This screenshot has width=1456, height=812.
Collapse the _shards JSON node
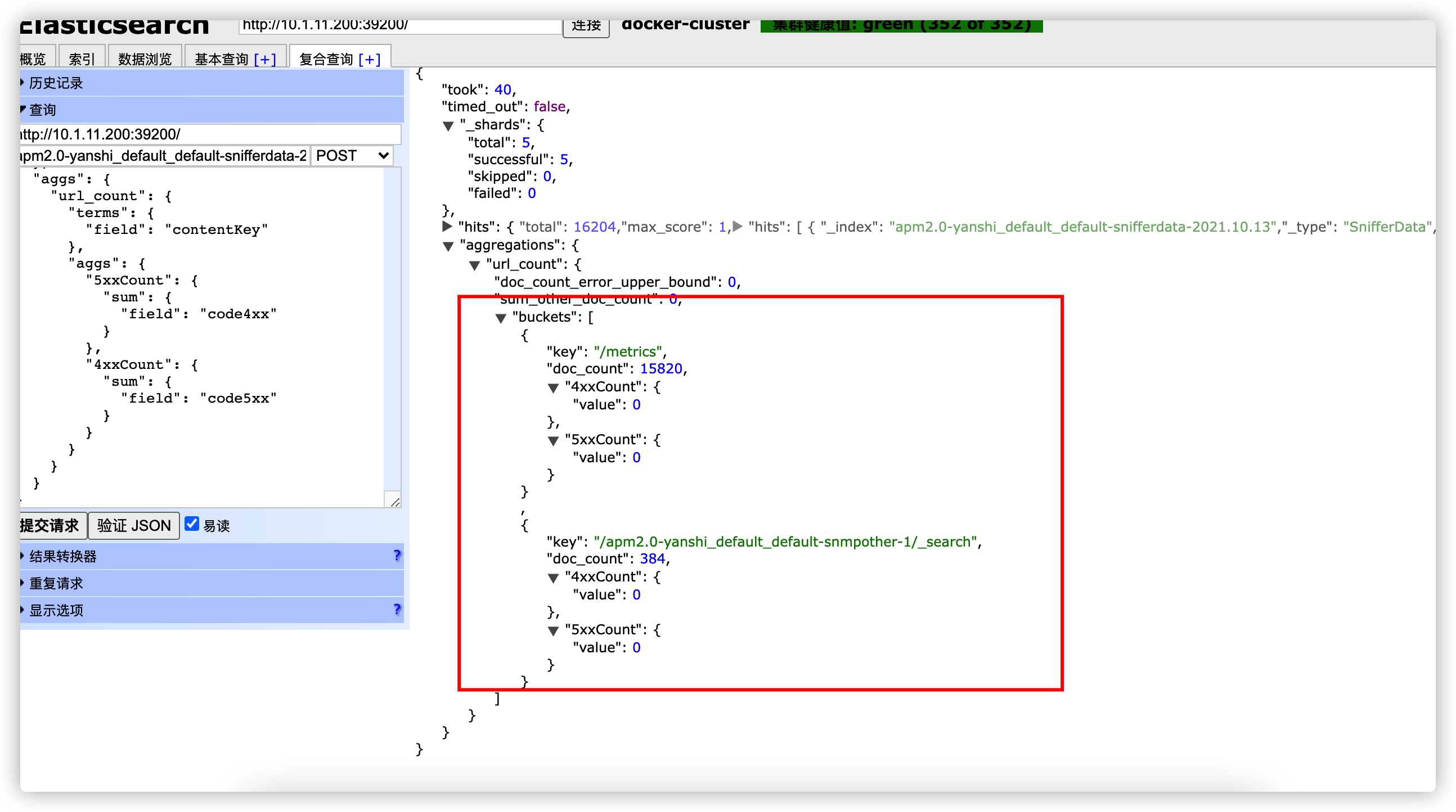pyautogui.click(x=448, y=126)
